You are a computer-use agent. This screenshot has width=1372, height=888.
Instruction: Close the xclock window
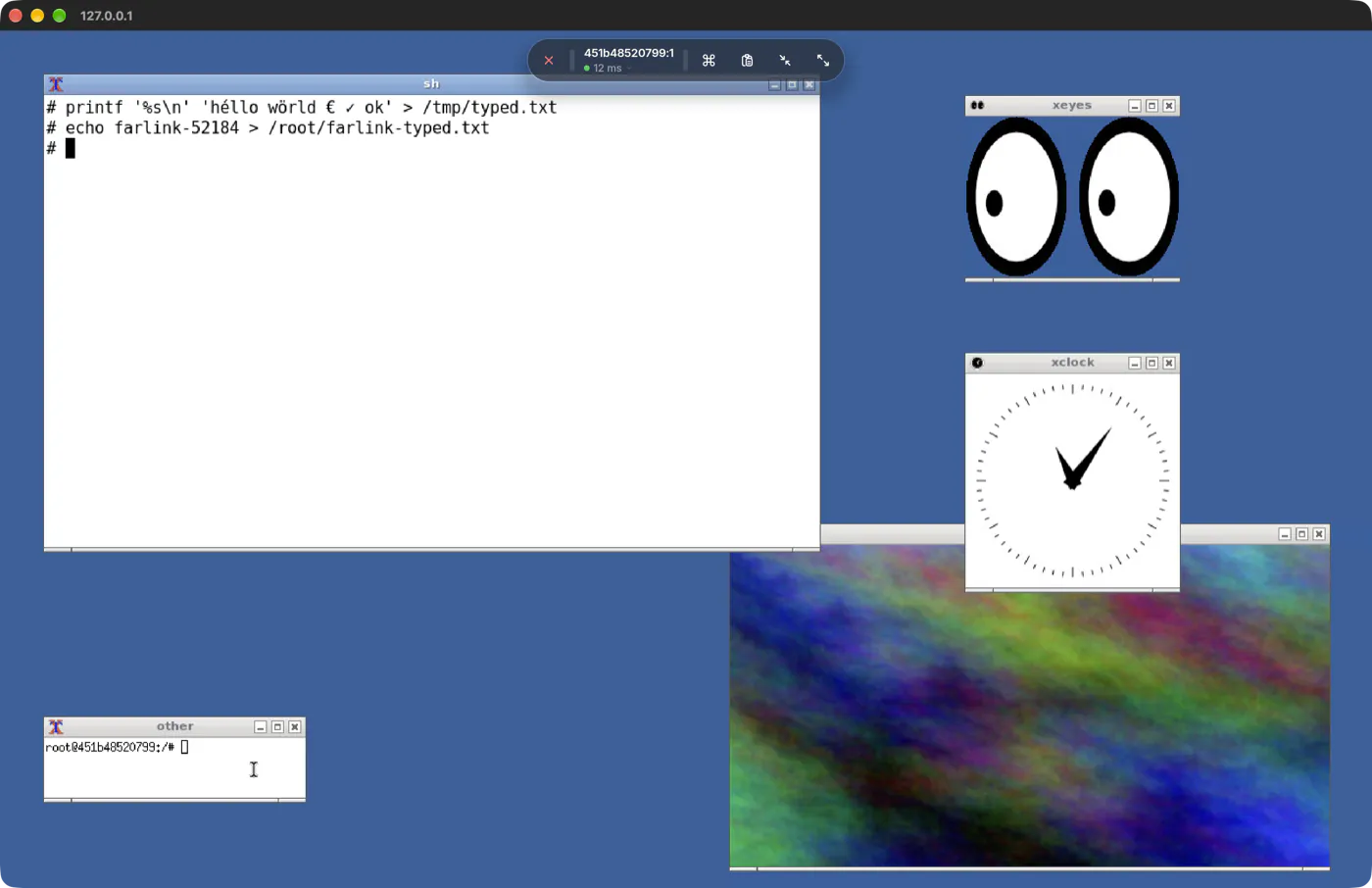[x=1169, y=363]
